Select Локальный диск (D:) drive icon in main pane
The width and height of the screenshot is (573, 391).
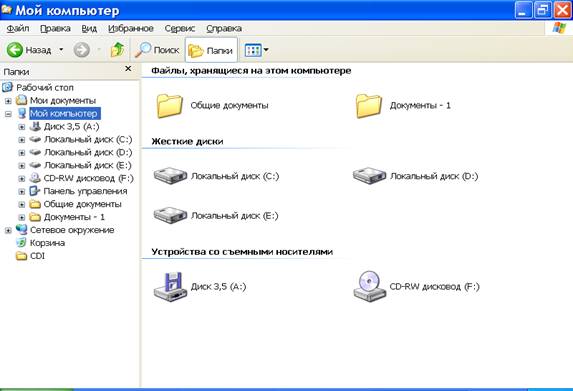369,176
